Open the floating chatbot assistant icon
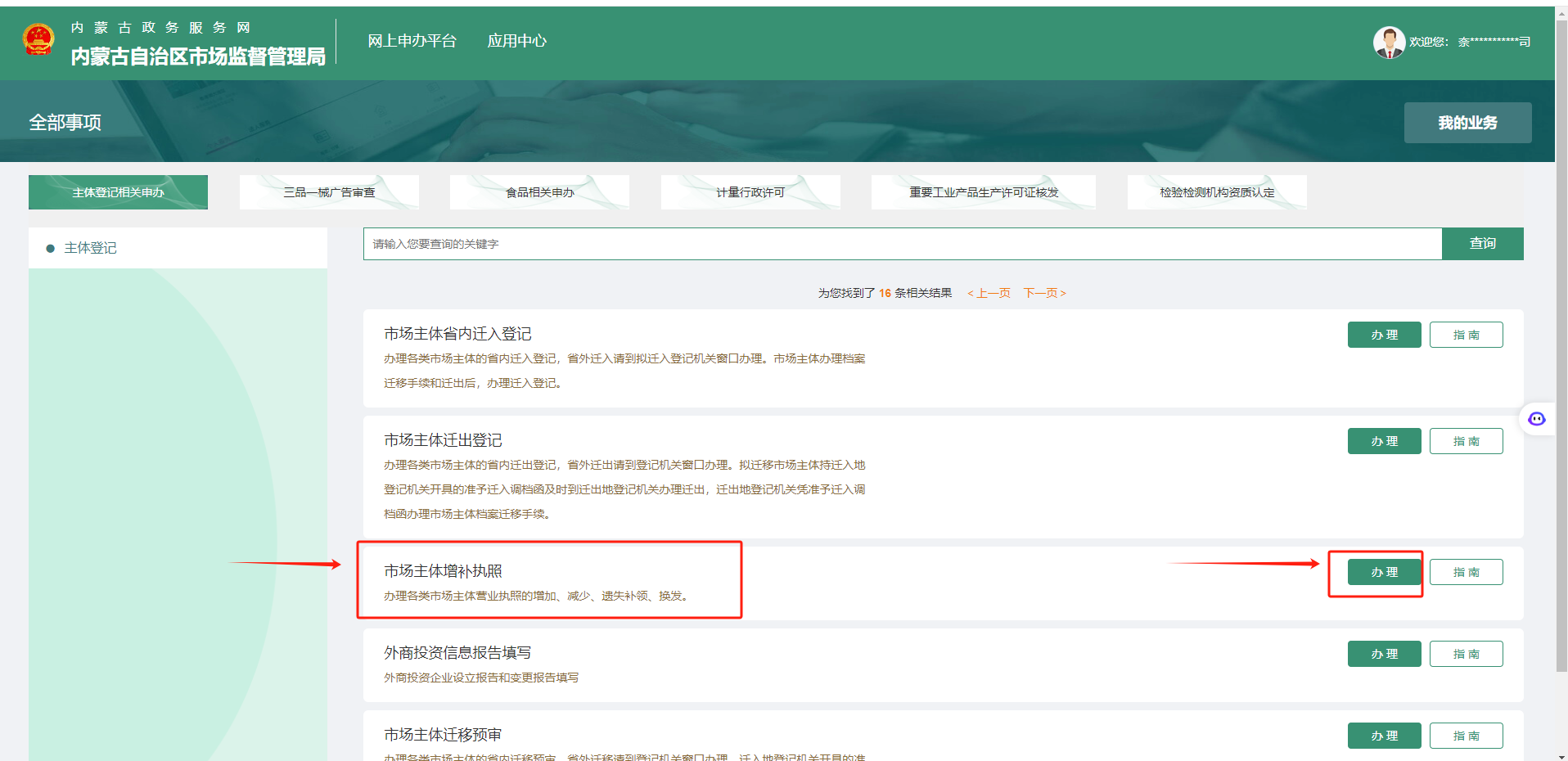Screen dimensions: 1568x761 pyautogui.click(x=1536, y=419)
